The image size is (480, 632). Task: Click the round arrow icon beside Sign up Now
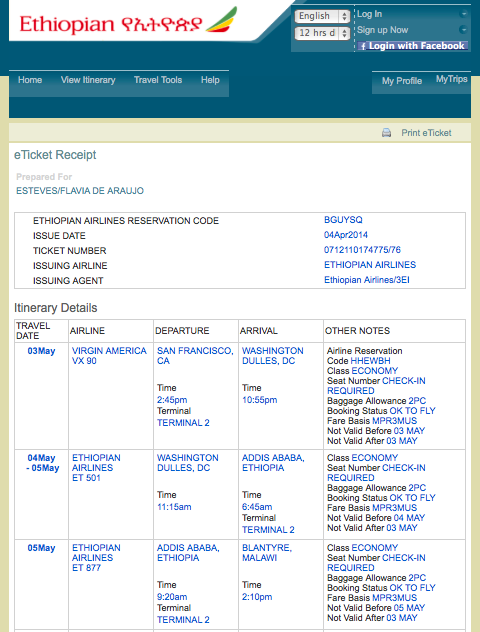(x=463, y=30)
